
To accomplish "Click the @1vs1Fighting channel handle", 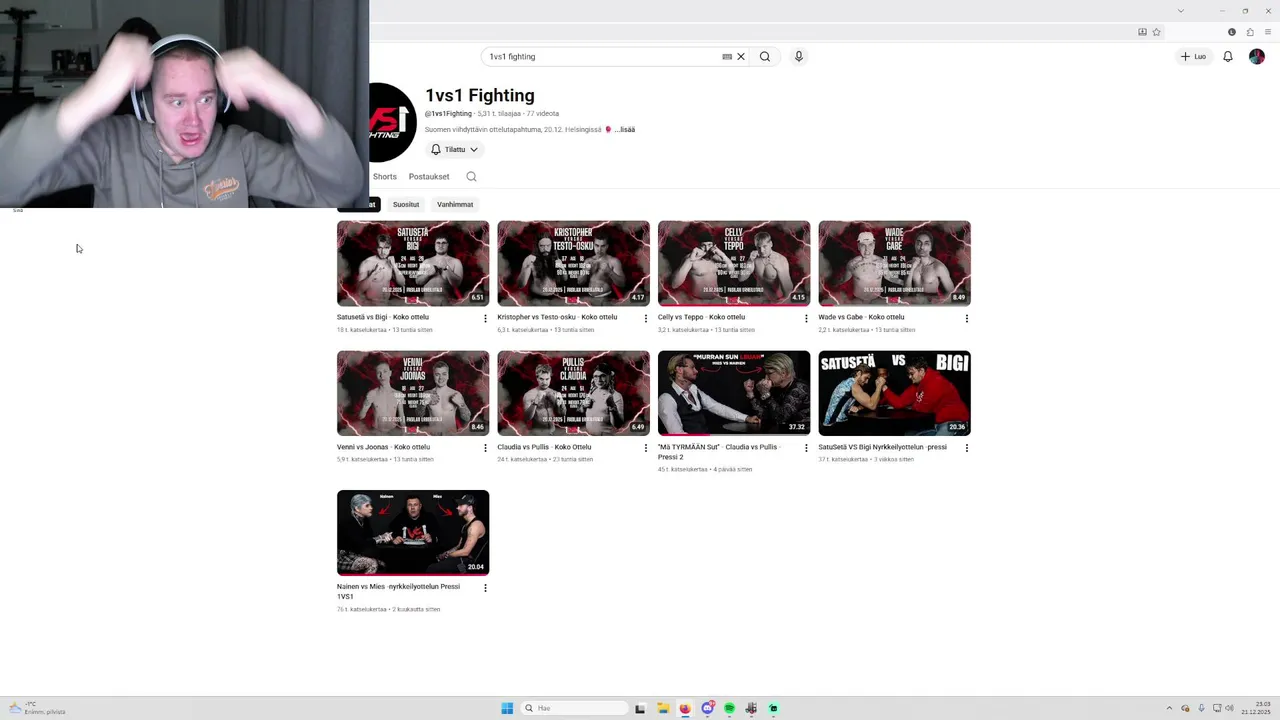I will tap(448, 114).
